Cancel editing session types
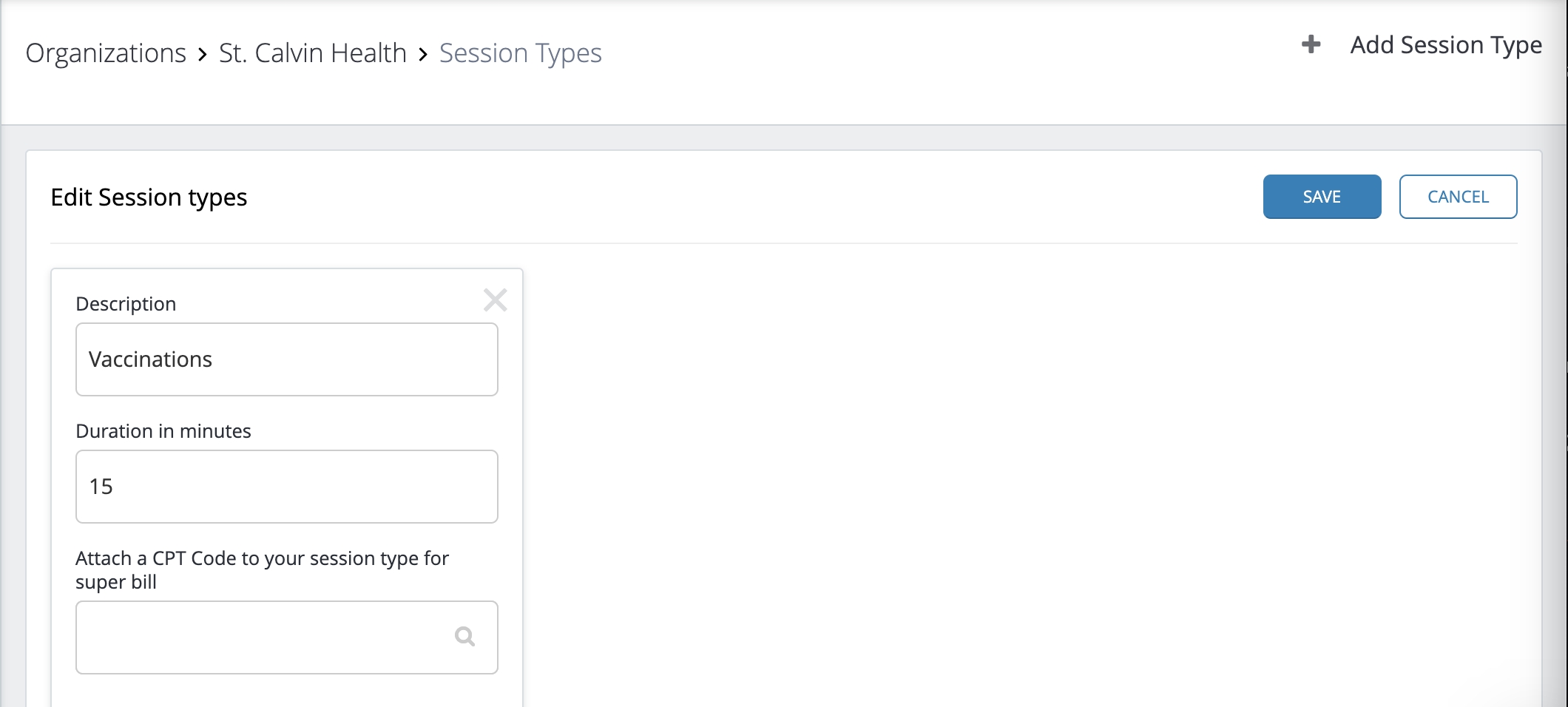1568x707 pixels. pos(1458,197)
